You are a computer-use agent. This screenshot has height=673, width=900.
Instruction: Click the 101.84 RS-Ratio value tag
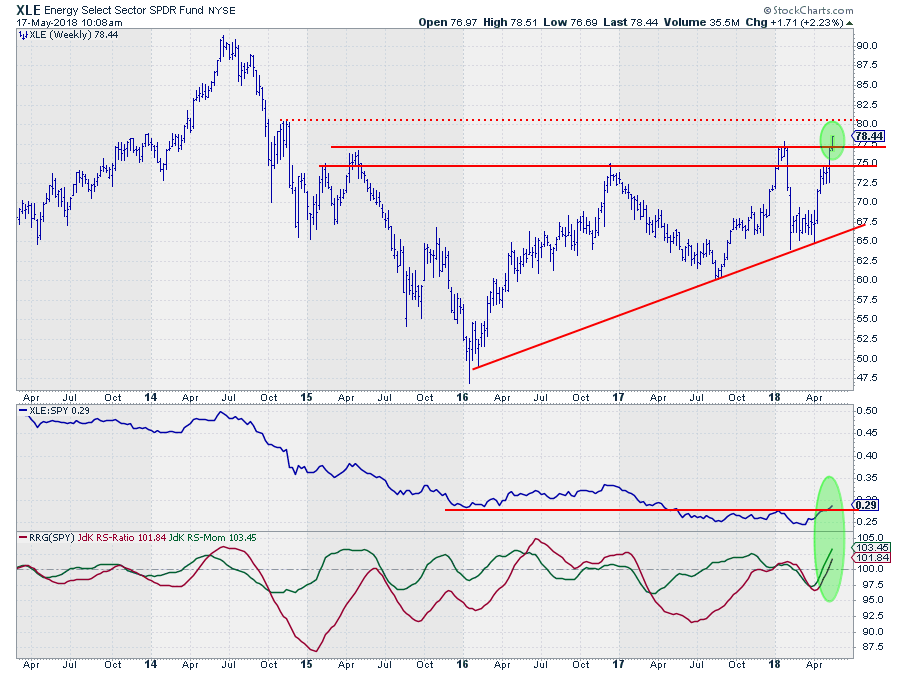click(872, 558)
